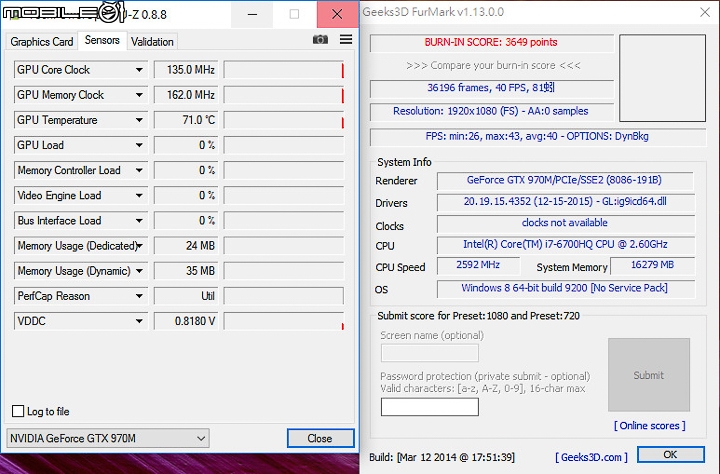Click the FPS min:26 max:43 avg:40 field
Viewport: 720px width, 474px height.
click(x=538, y=137)
